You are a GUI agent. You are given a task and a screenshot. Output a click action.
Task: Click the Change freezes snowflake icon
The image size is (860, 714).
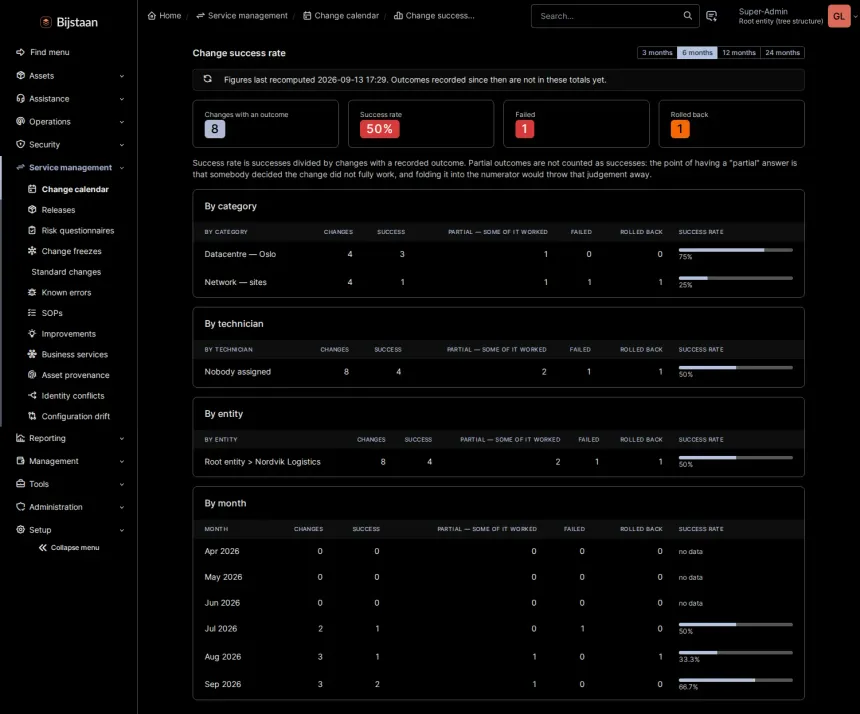(32, 251)
